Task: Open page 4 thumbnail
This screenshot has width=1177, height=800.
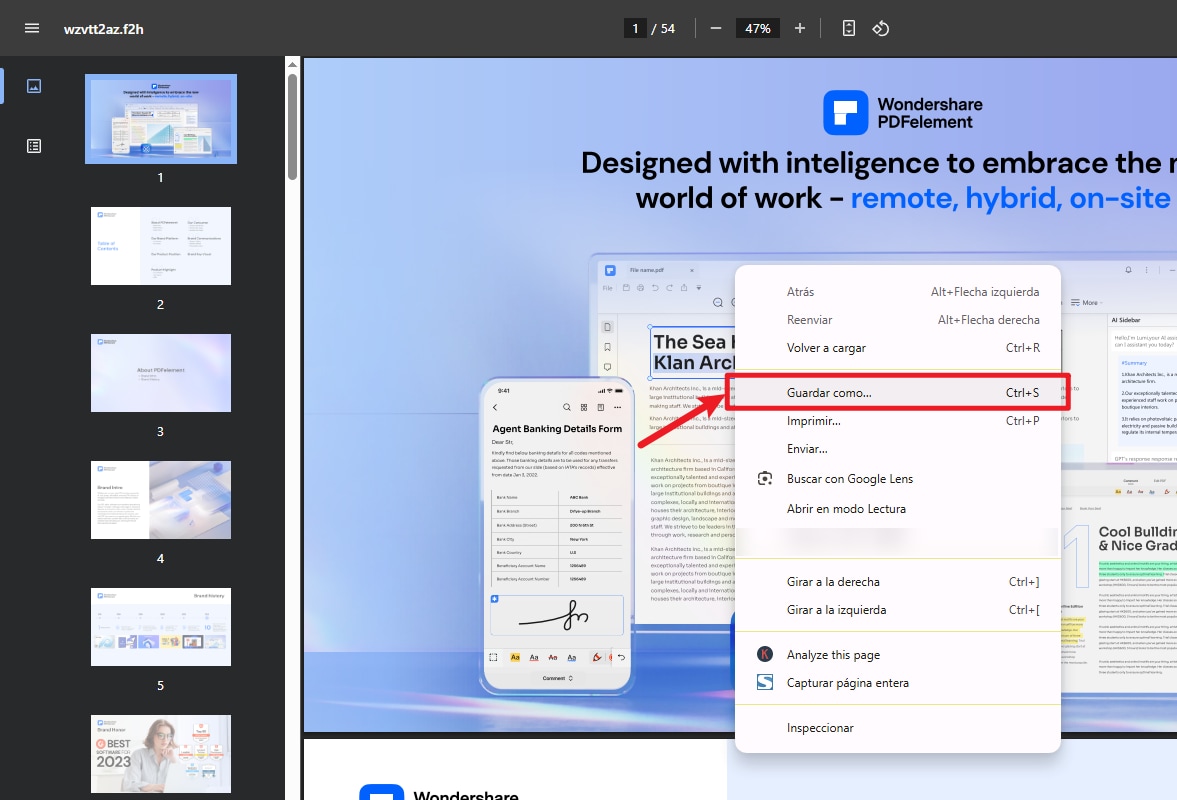Action: point(161,500)
